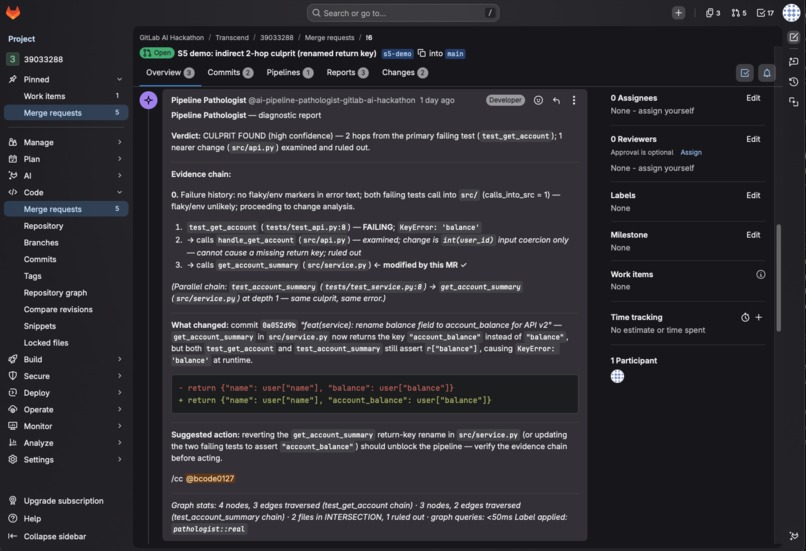Open assigned issues counter icon
This screenshot has width=806, height=551.
click(712, 13)
